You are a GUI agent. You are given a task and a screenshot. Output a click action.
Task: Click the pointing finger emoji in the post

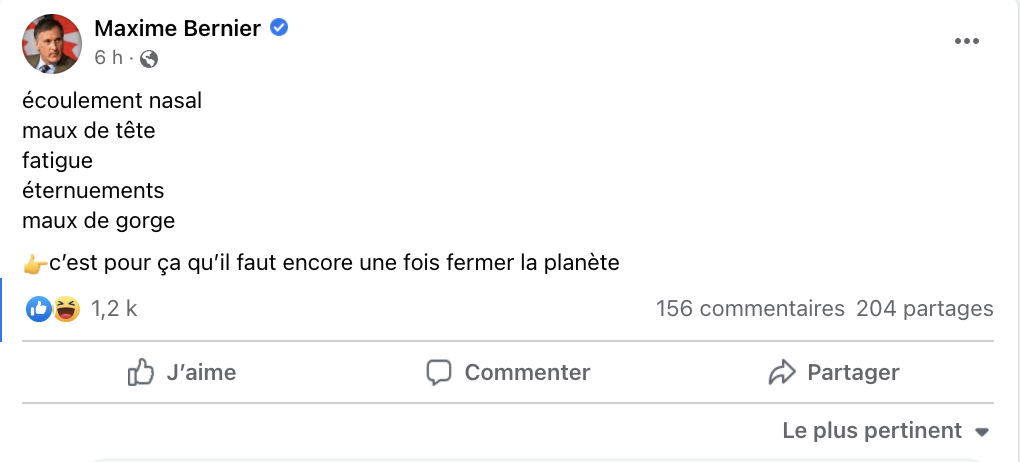pyautogui.click(x=35, y=265)
